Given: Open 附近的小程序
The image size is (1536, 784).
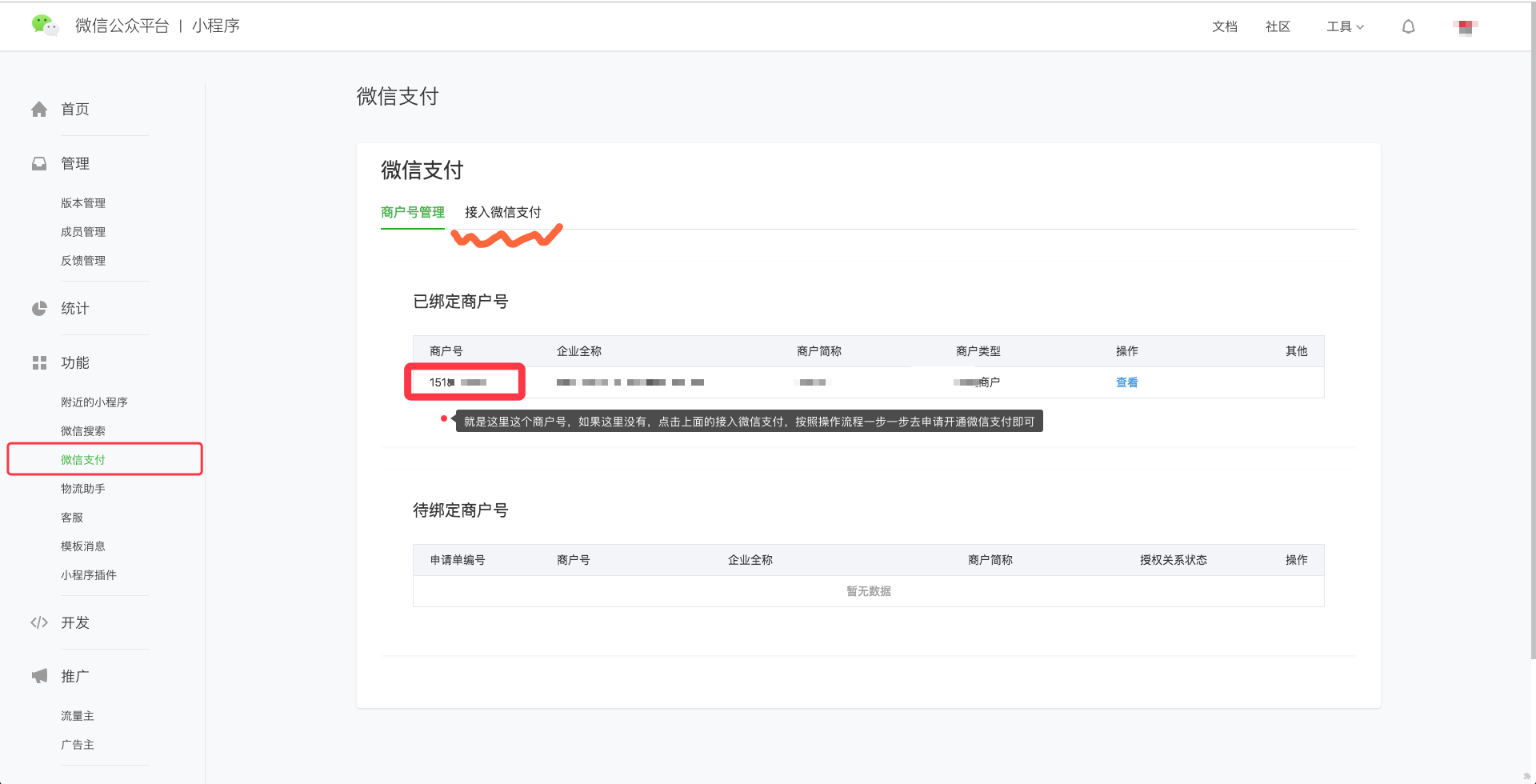Looking at the screenshot, I should 94,402.
